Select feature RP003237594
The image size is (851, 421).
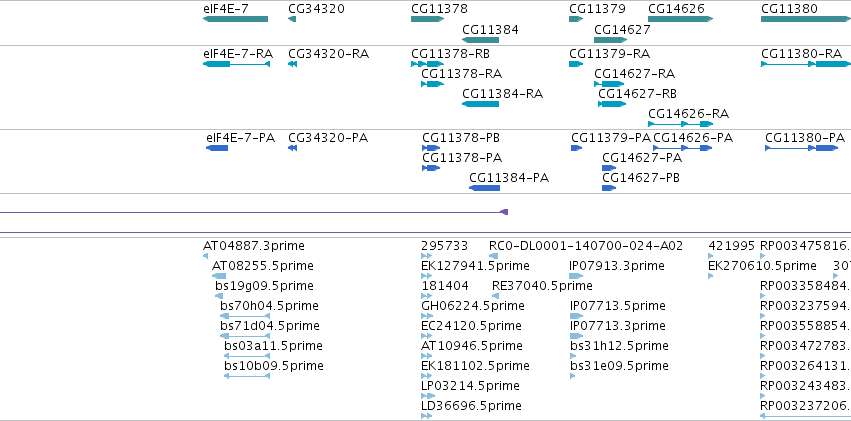pos(763,316)
